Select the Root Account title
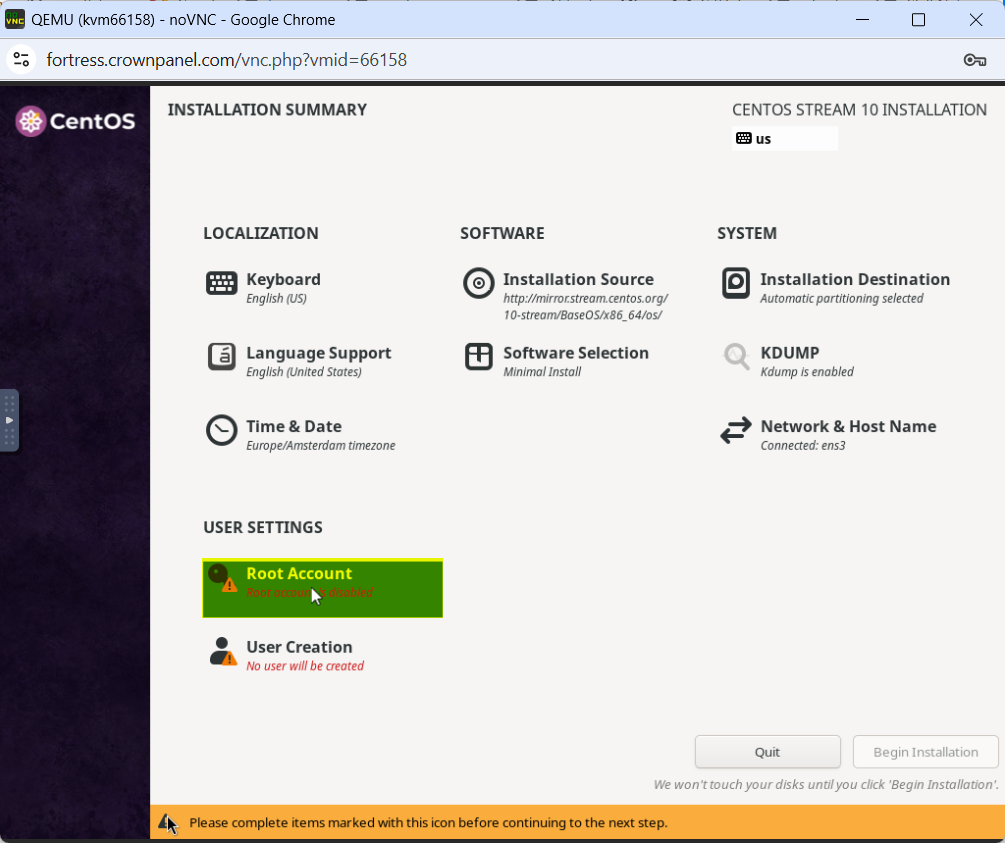Viewport: 1005px width, 843px height. [299, 574]
